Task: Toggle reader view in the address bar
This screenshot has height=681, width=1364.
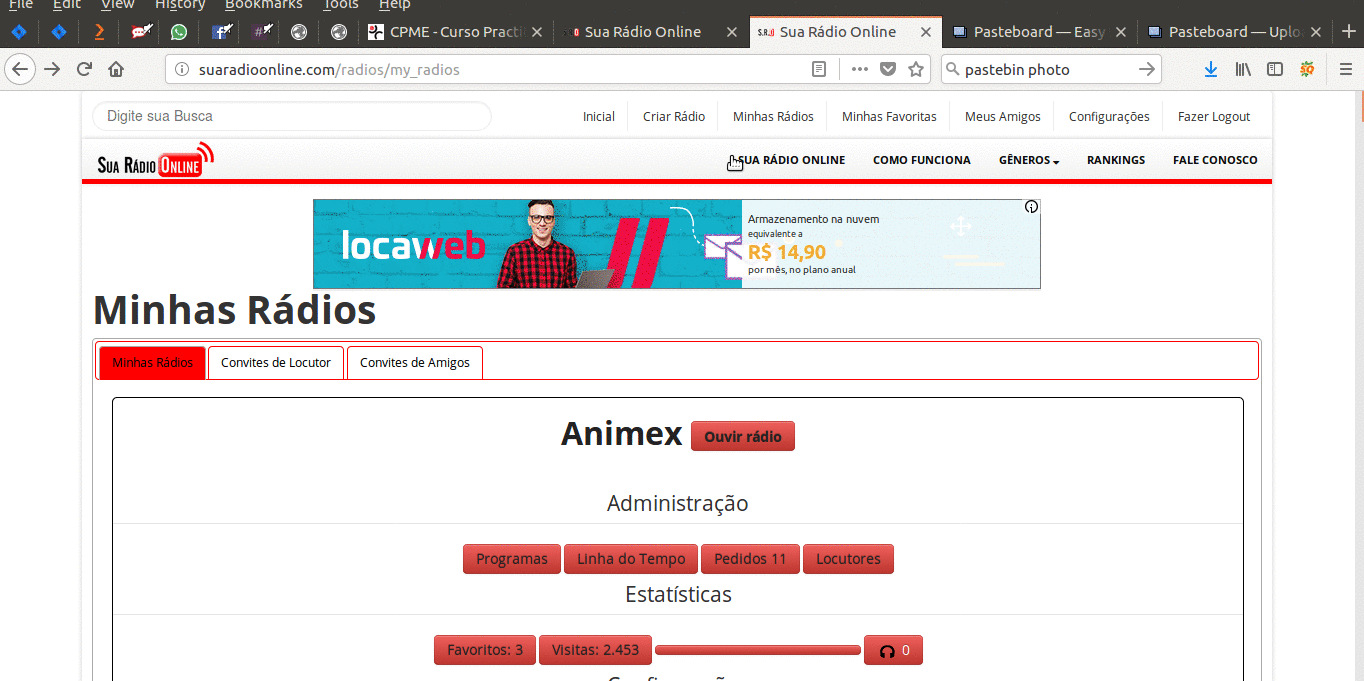Action: (x=819, y=69)
